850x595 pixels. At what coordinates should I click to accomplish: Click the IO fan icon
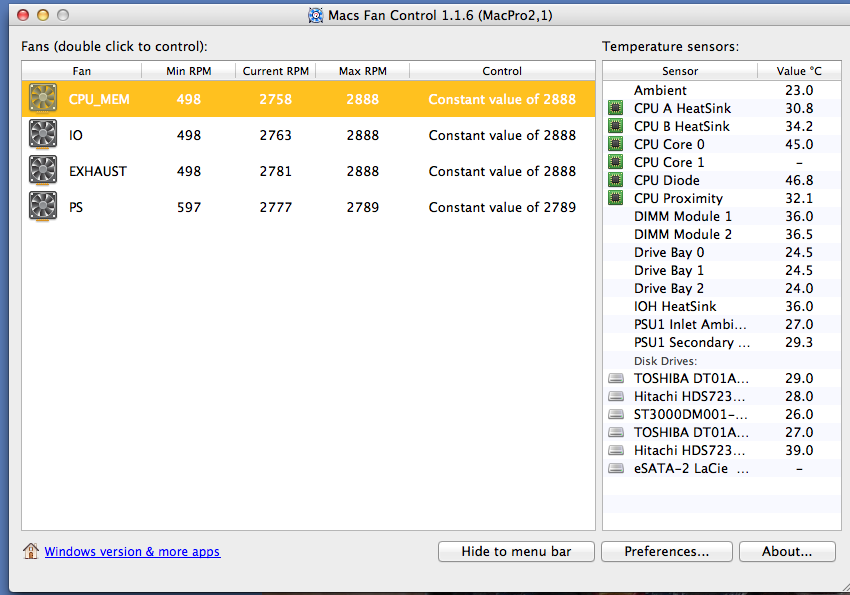[x=43, y=134]
